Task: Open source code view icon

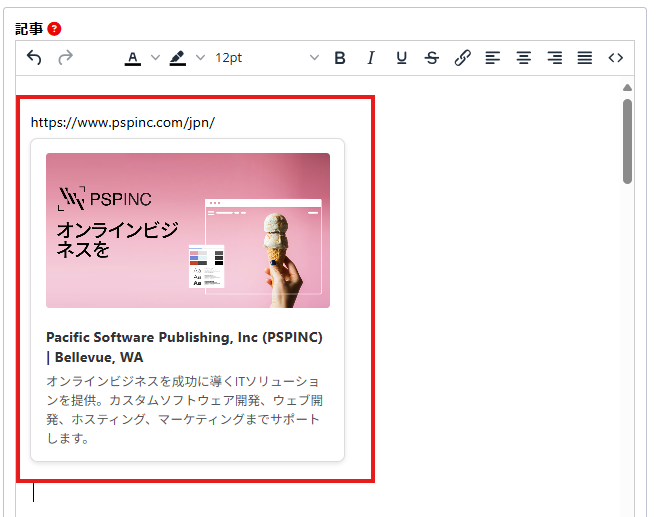Action: click(615, 58)
